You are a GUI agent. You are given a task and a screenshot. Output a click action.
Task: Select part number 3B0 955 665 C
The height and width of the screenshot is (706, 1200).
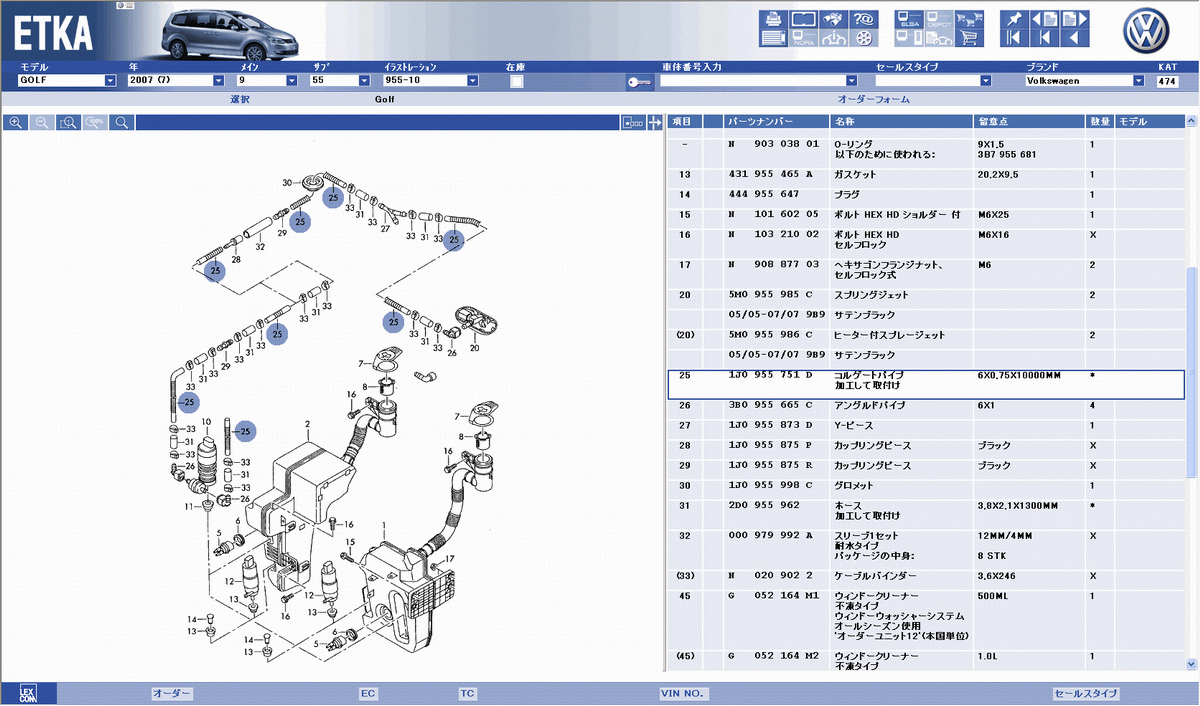point(769,405)
